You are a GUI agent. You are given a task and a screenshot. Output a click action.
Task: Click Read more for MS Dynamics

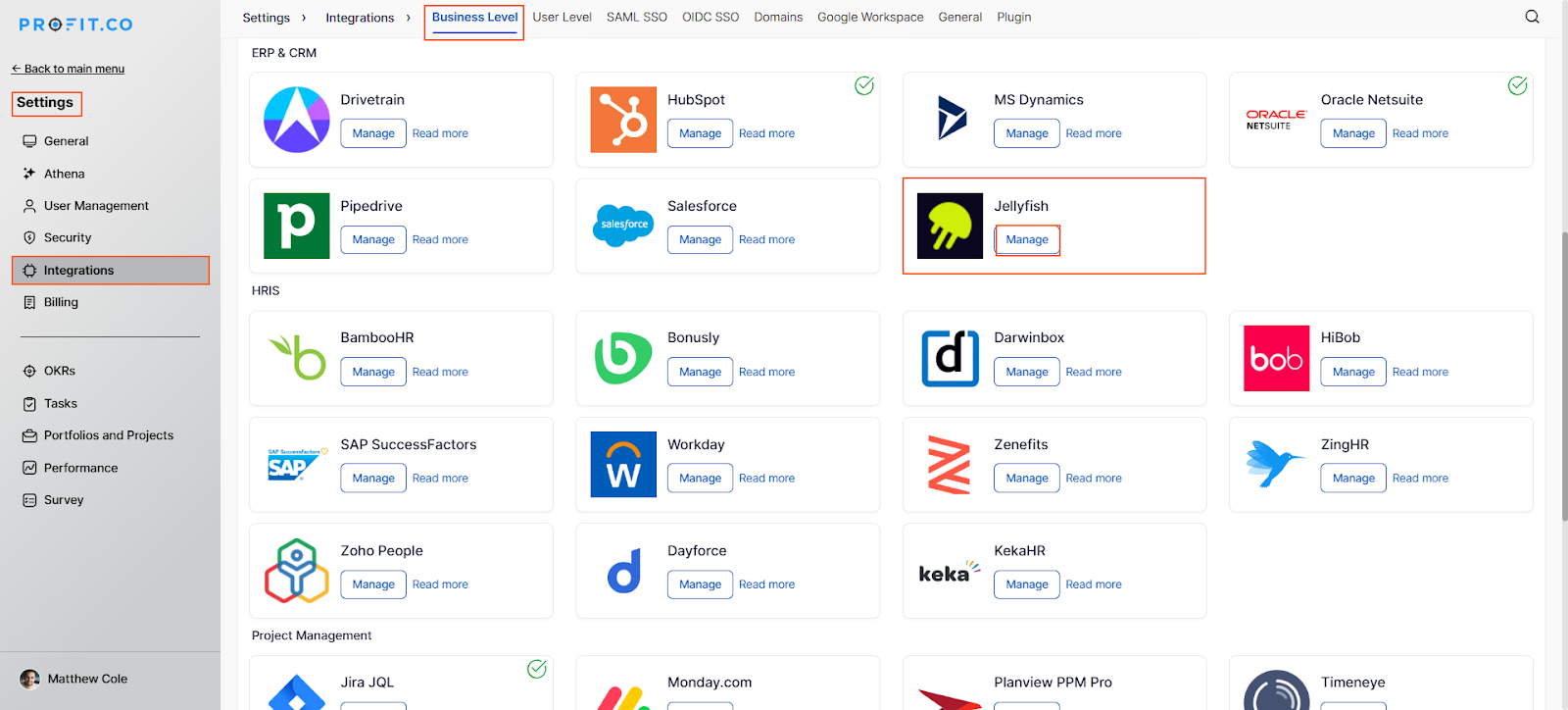click(1094, 133)
